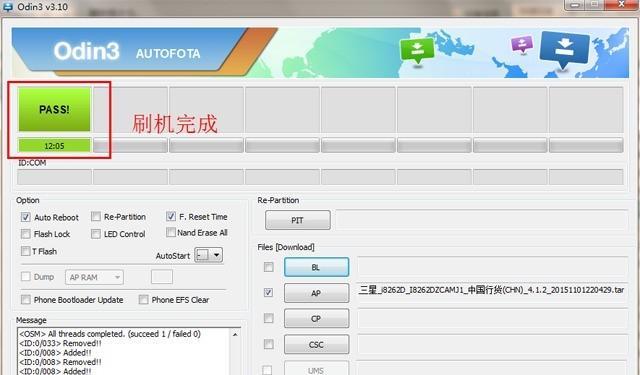
Task: Click the green PASS! status box
Action: coord(54,109)
